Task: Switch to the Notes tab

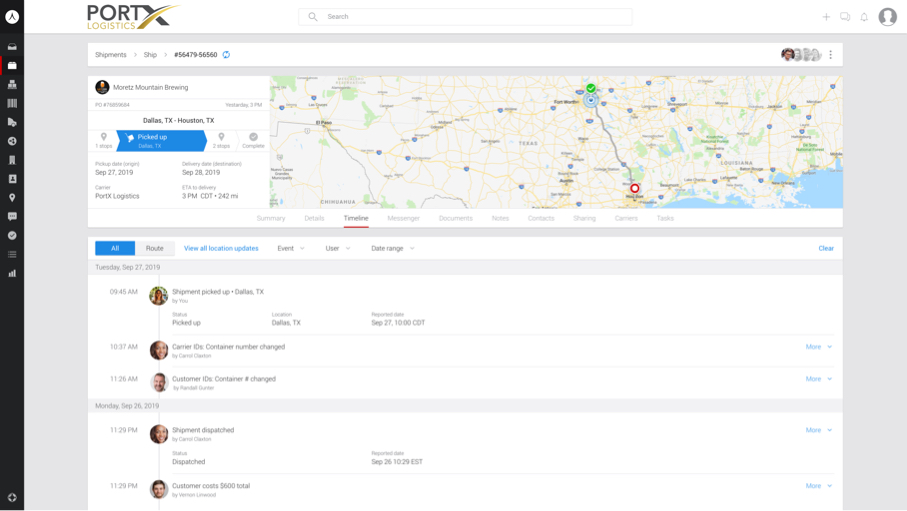Action: 500,218
